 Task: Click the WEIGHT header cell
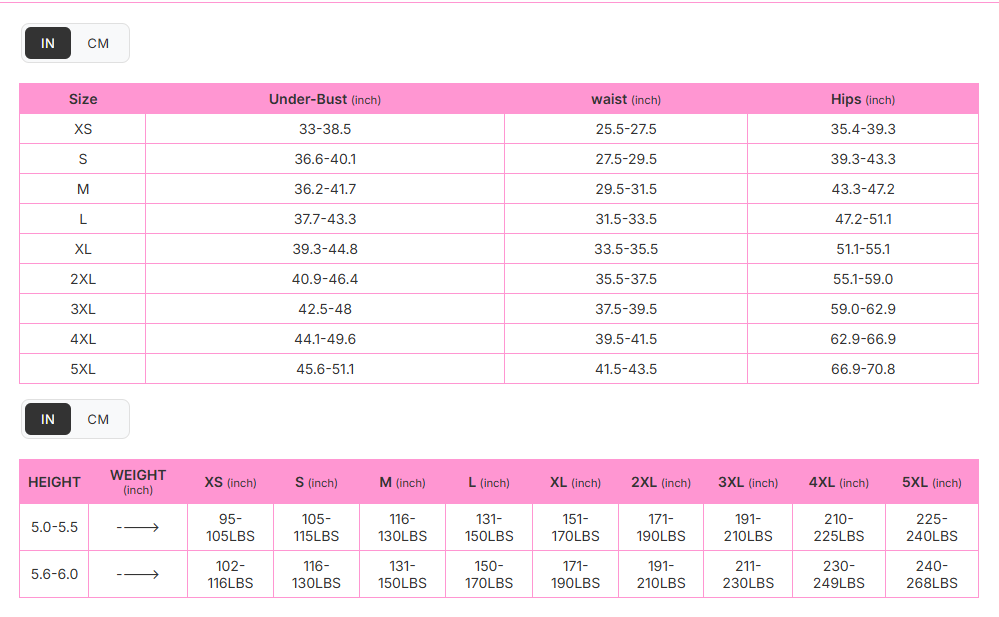tap(138, 481)
